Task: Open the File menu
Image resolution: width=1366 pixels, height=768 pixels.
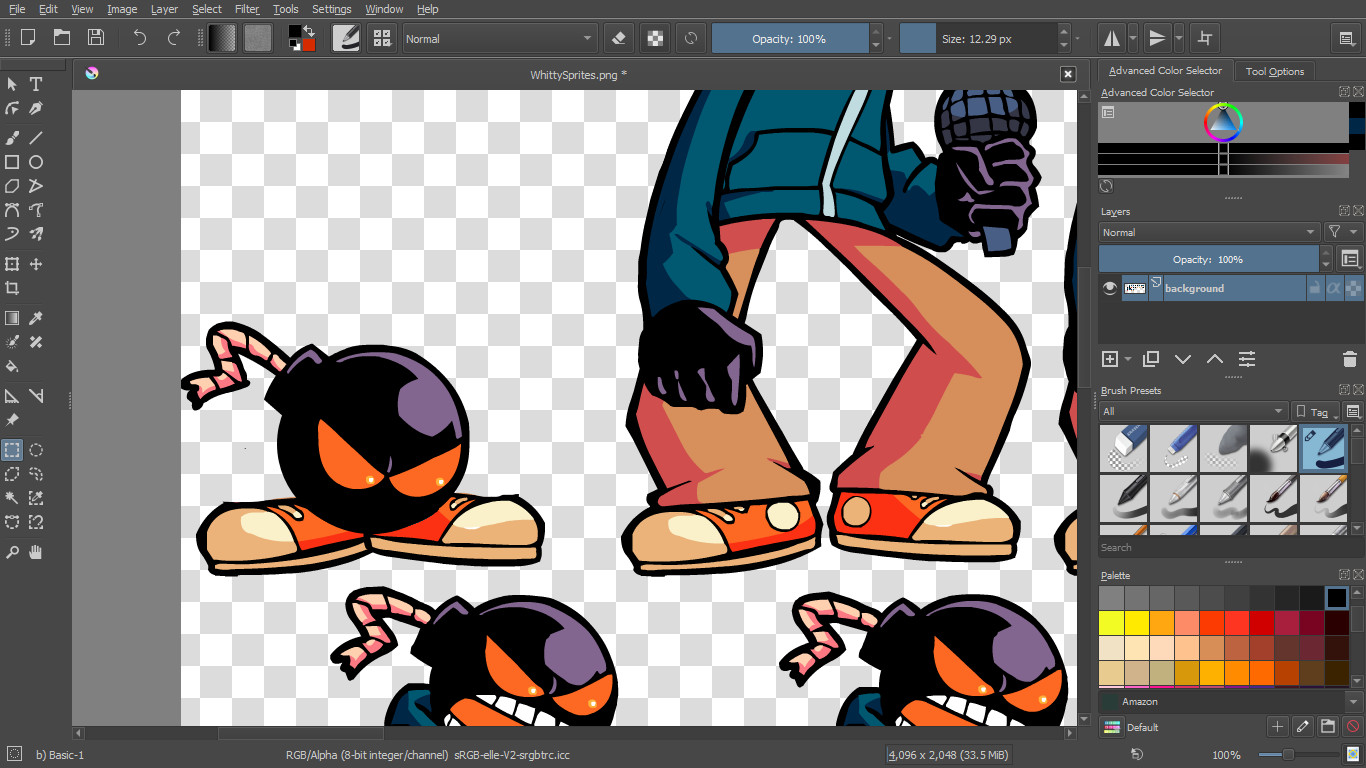Action: point(17,9)
